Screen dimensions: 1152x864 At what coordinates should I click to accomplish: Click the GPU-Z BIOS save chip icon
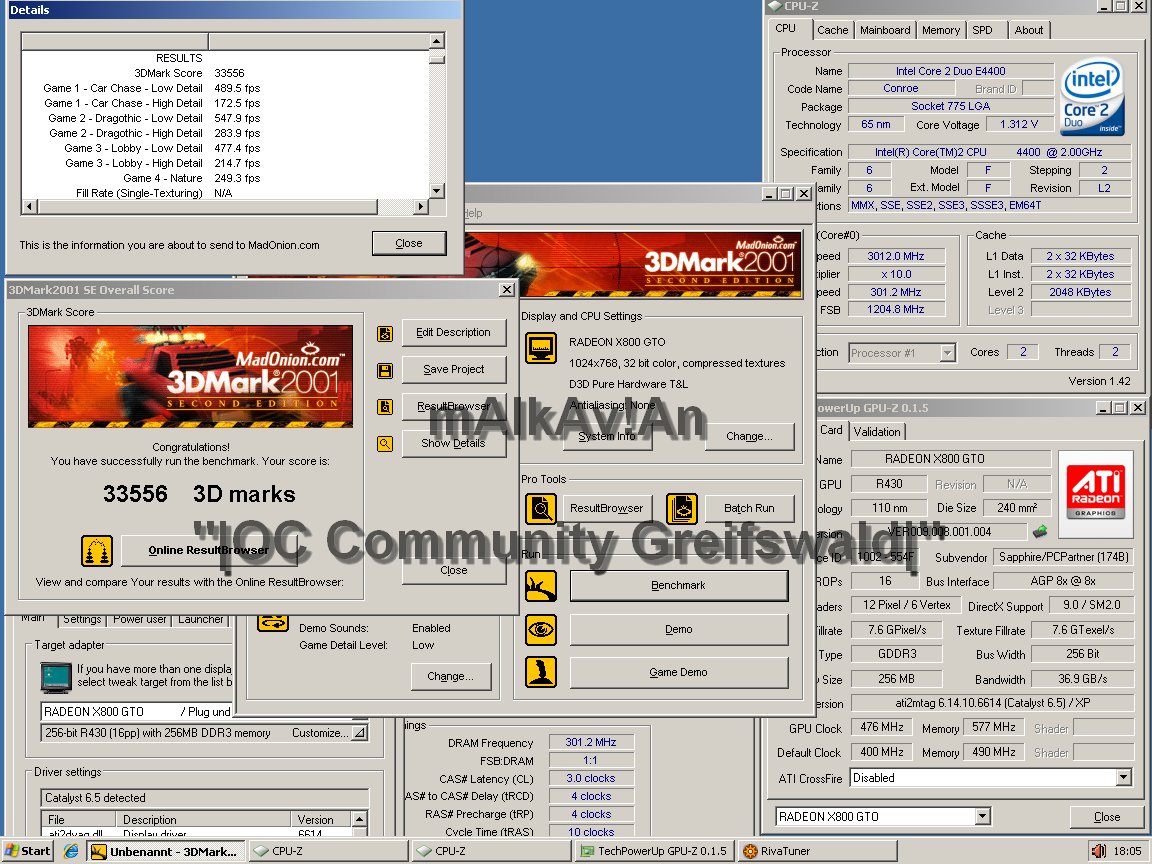tap(1040, 530)
